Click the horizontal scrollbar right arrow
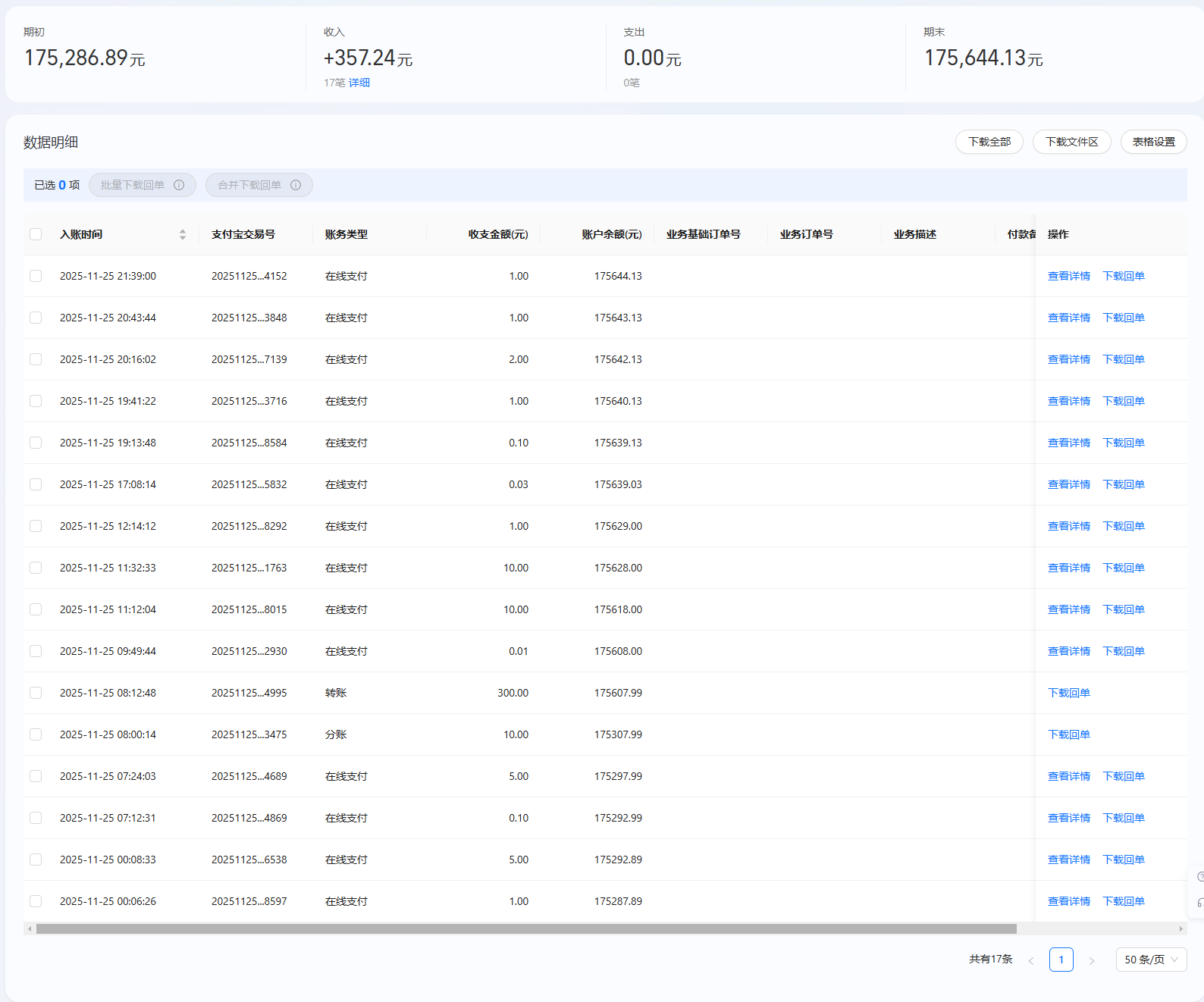Screen dimensions: 1204x1002 click(x=1180, y=928)
